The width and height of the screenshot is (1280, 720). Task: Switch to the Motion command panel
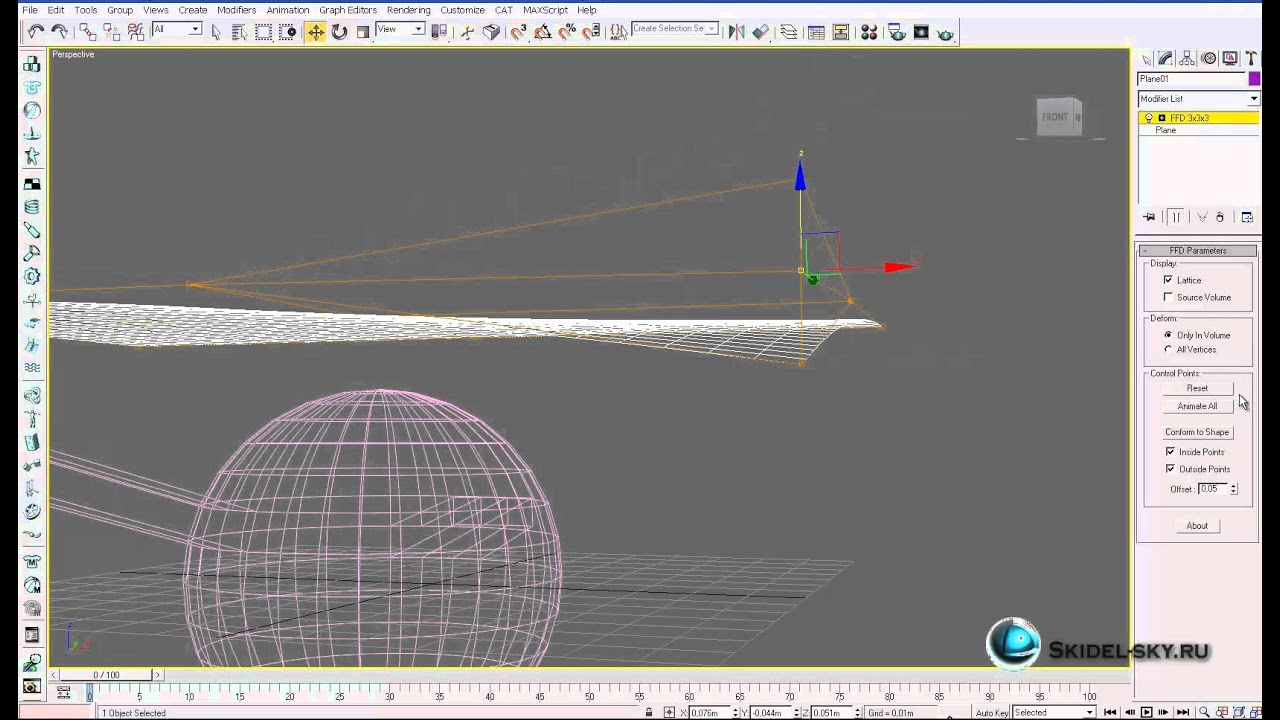point(1209,58)
